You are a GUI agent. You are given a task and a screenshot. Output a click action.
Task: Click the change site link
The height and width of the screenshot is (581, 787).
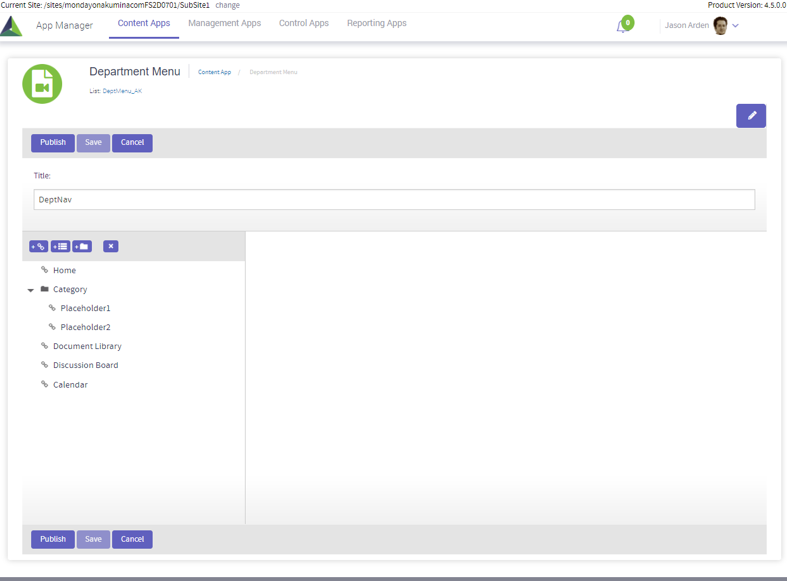point(228,5)
